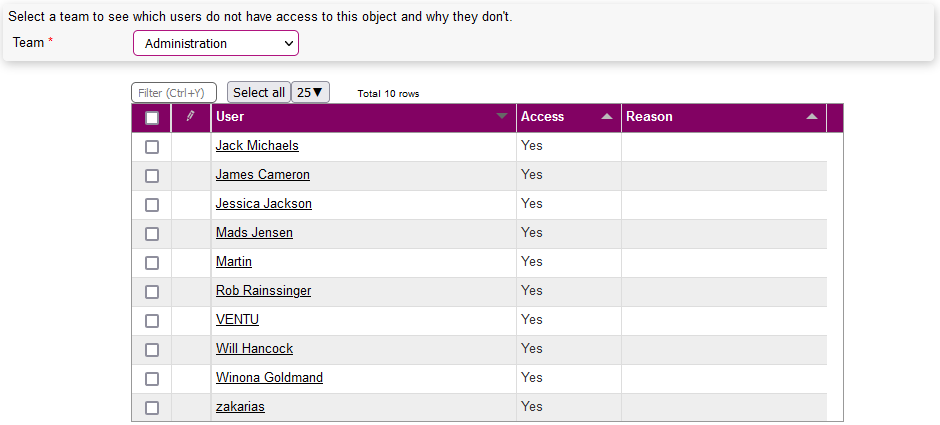
Task: Check the box for Jack Michaels
Action: (x=152, y=147)
